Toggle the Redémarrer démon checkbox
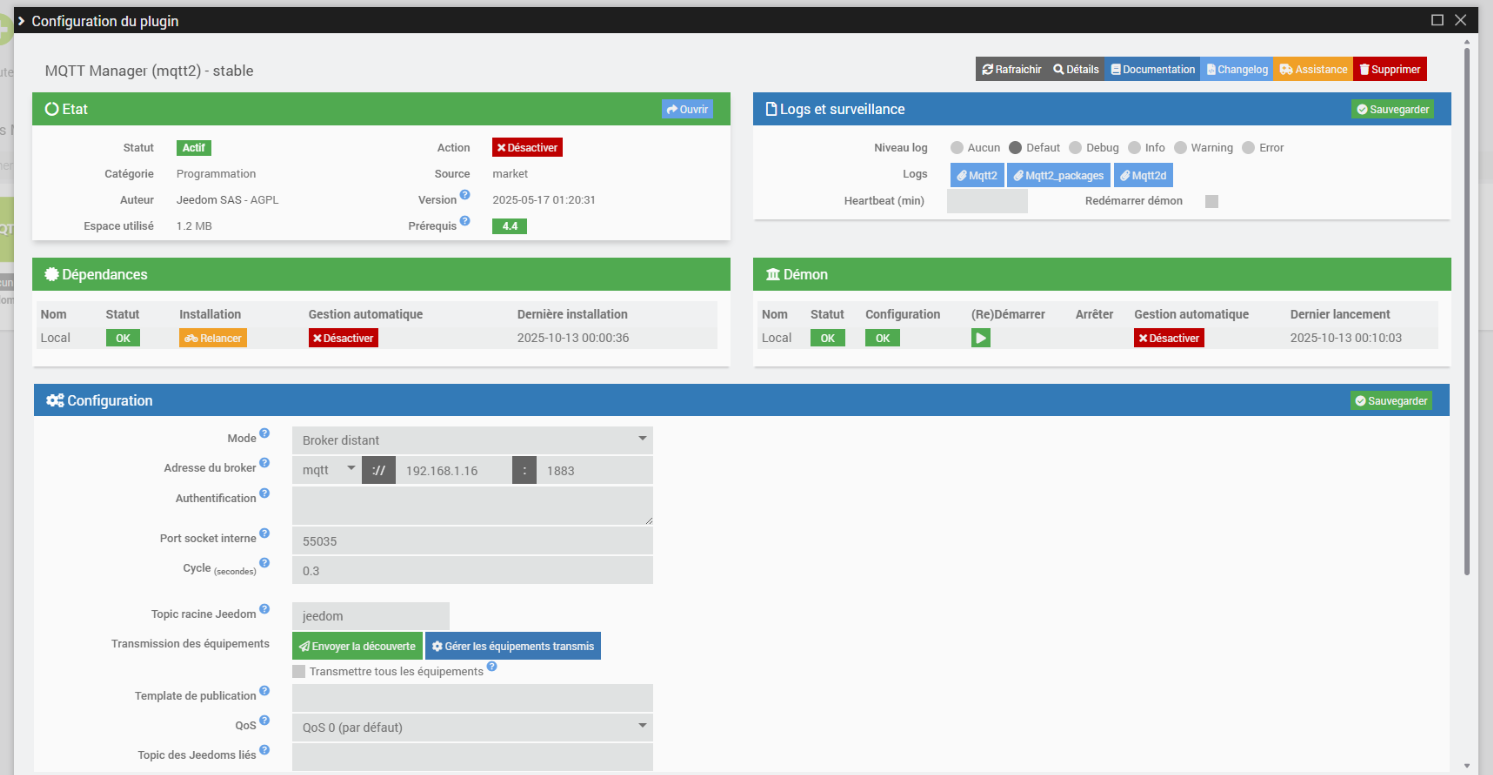 [1212, 201]
